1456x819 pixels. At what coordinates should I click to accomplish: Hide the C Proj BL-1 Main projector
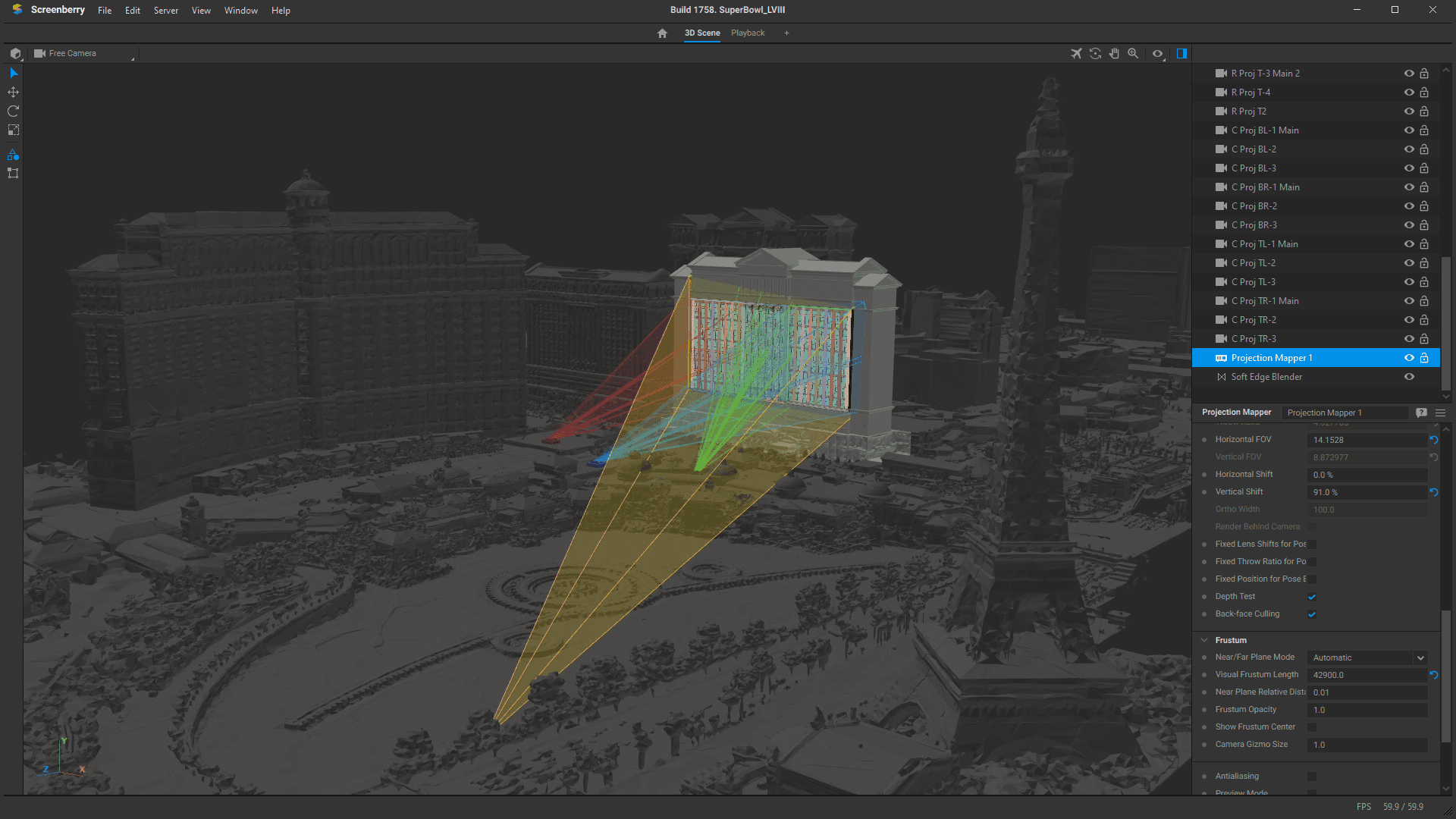click(x=1409, y=130)
